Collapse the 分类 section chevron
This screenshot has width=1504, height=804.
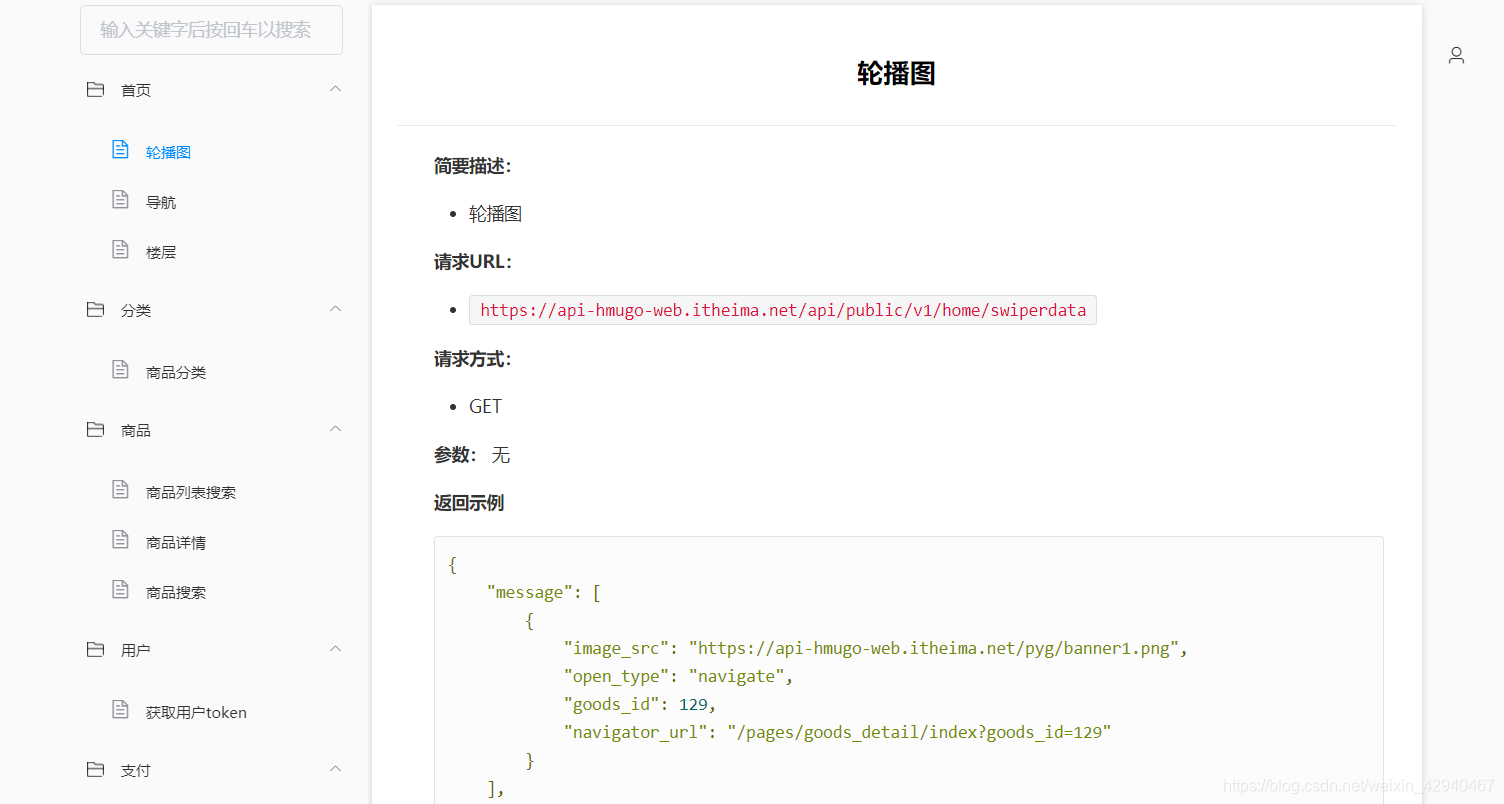(336, 309)
